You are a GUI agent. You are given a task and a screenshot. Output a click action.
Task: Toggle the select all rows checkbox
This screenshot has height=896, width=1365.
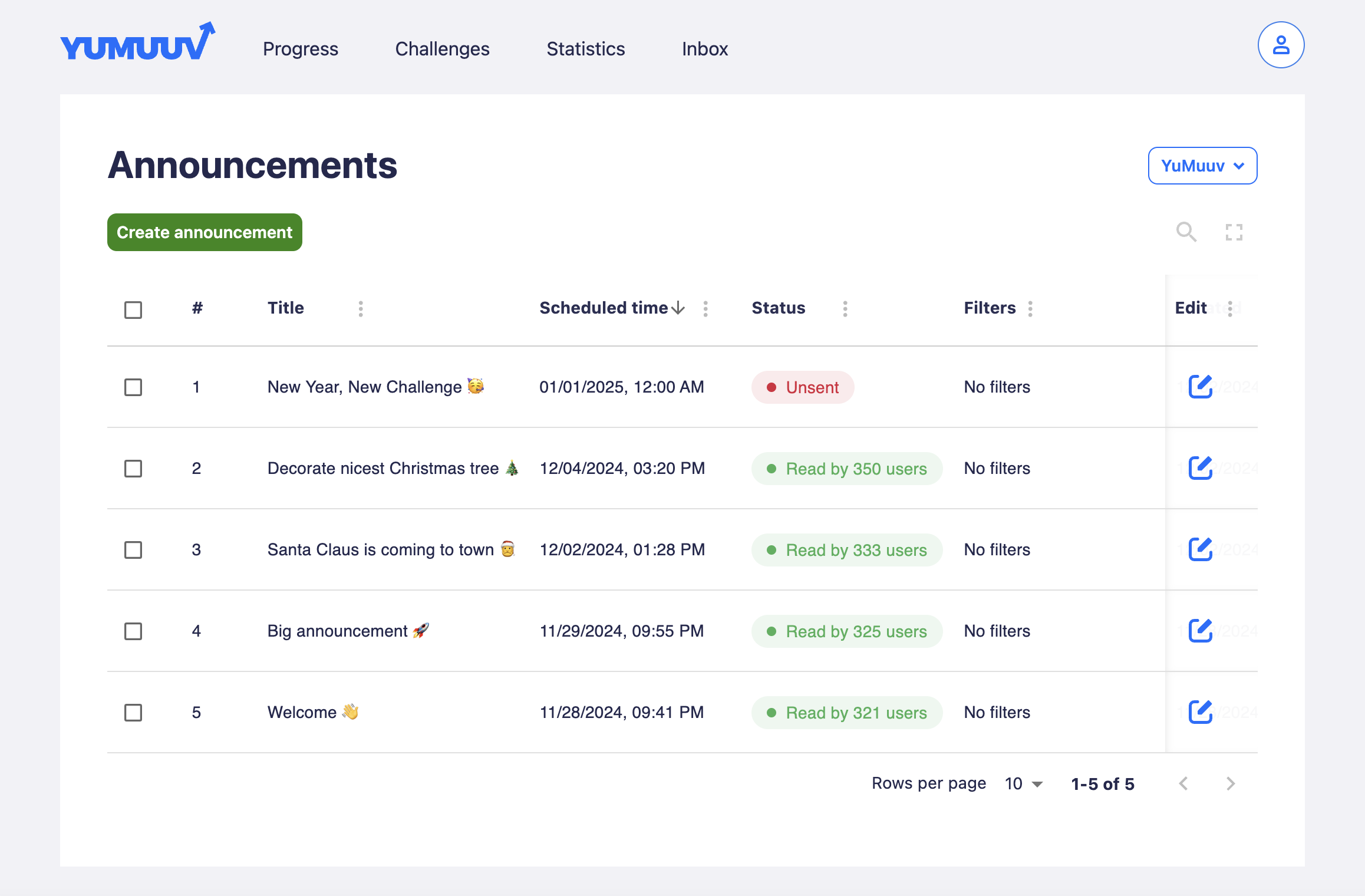(x=133, y=309)
